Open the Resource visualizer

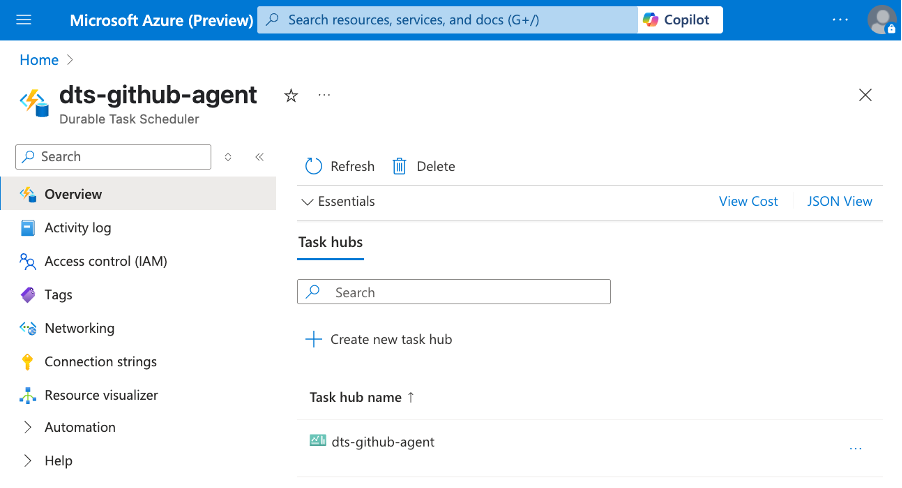tap(138, 395)
